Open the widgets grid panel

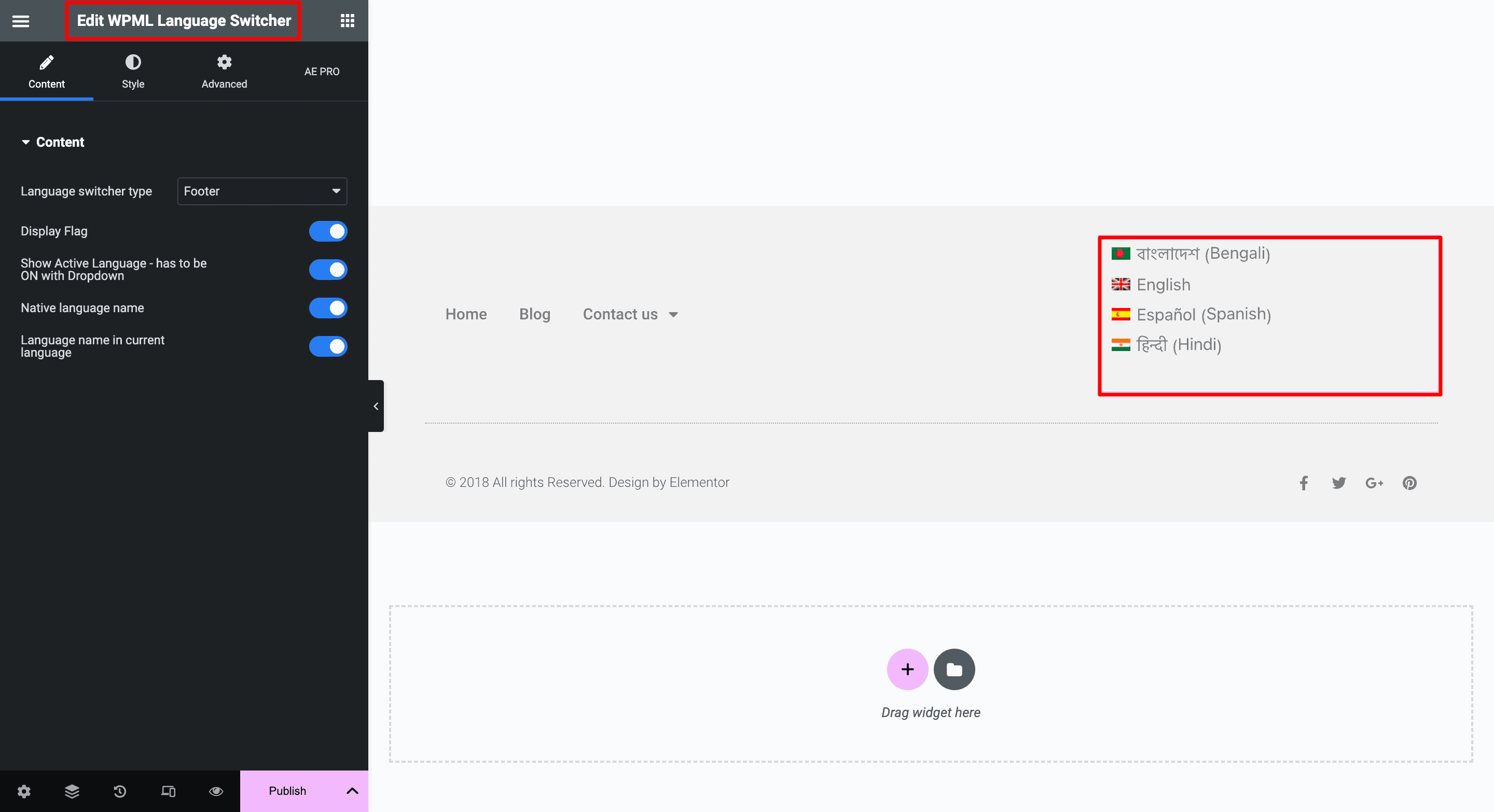[347, 21]
